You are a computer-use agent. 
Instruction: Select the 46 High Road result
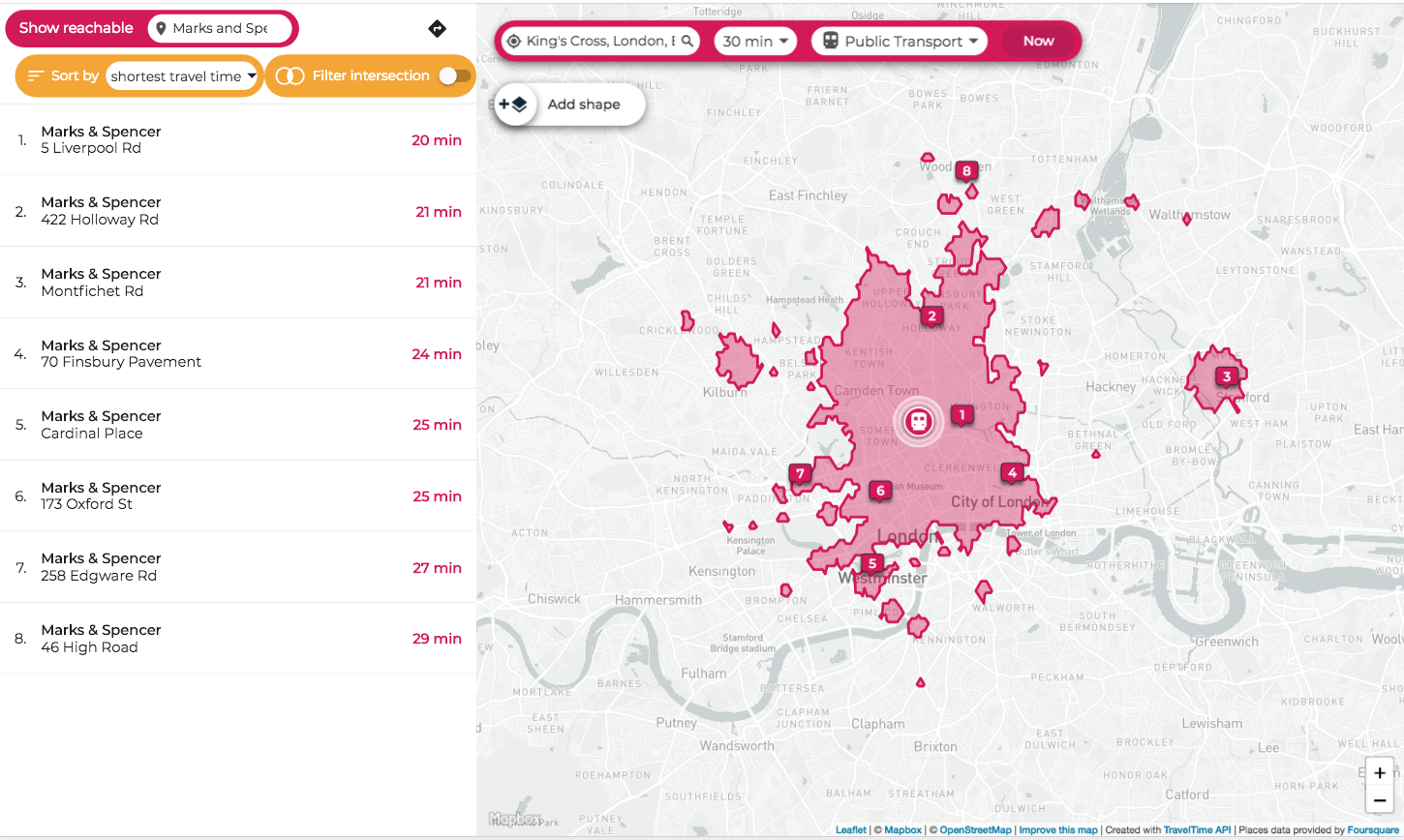coord(238,639)
